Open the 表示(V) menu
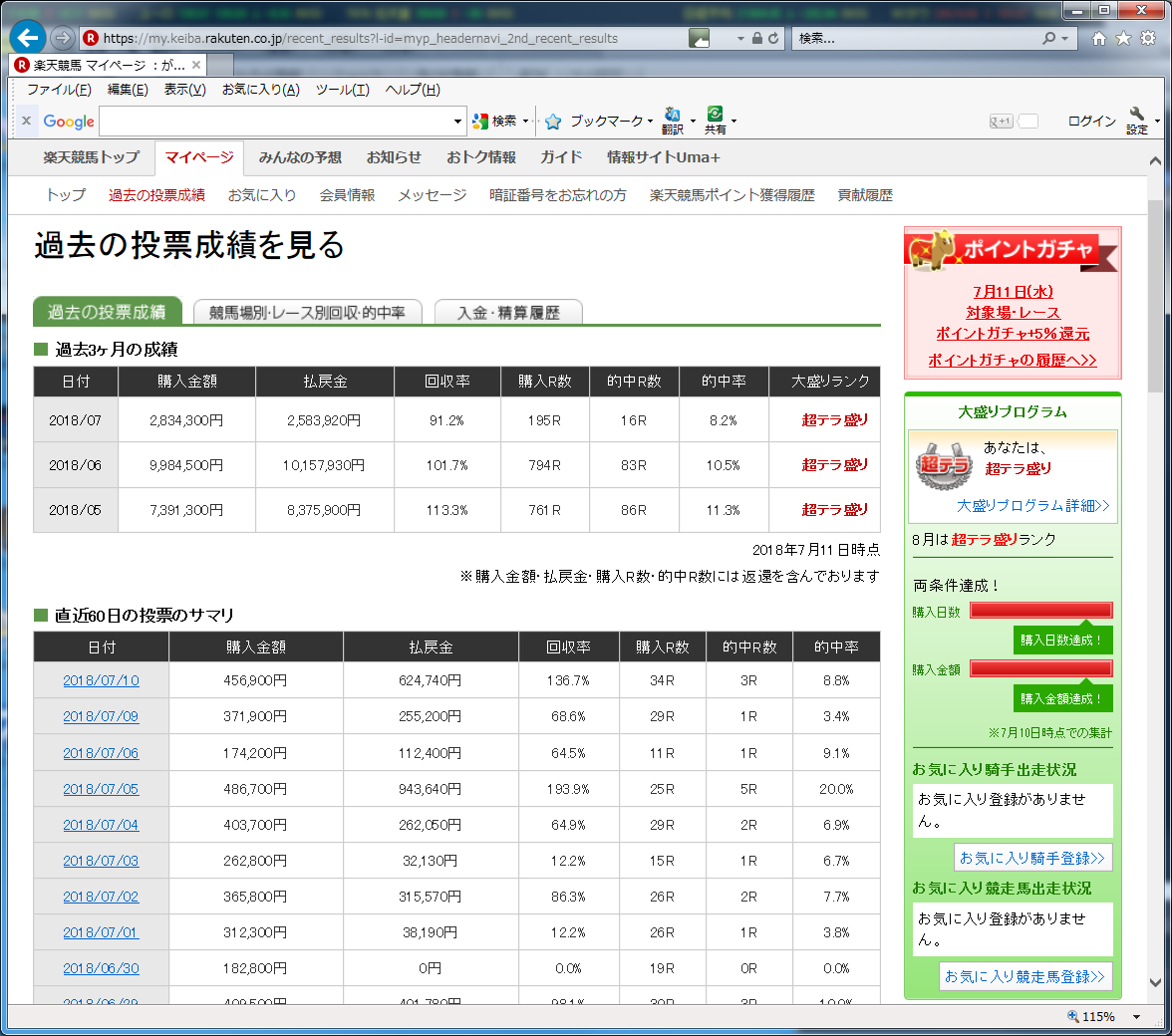The height and width of the screenshot is (1036, 1172). (x=184, y=90)
